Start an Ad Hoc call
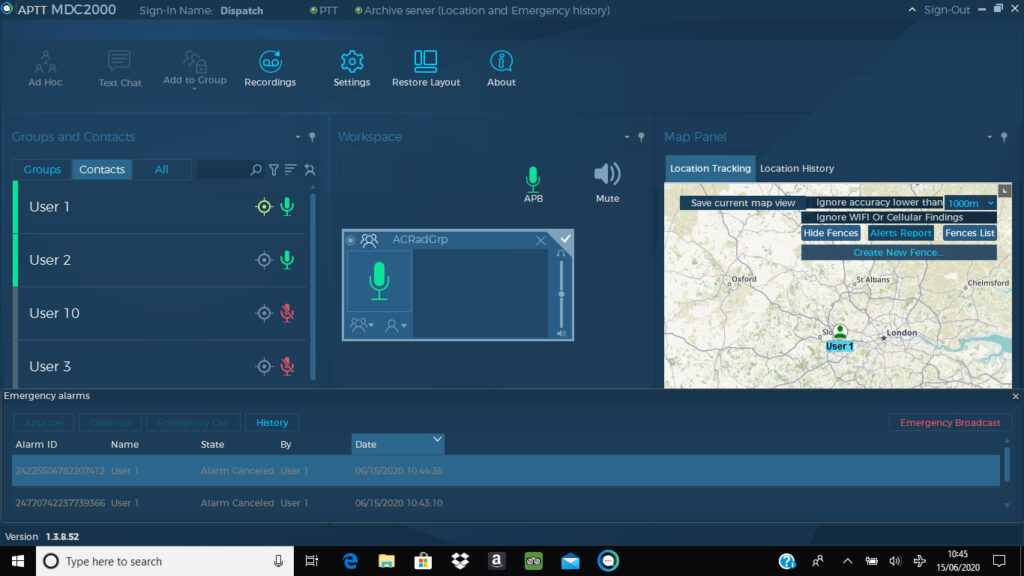Image resolution: width=1024 pixels, height=576 pixels. 45,61
